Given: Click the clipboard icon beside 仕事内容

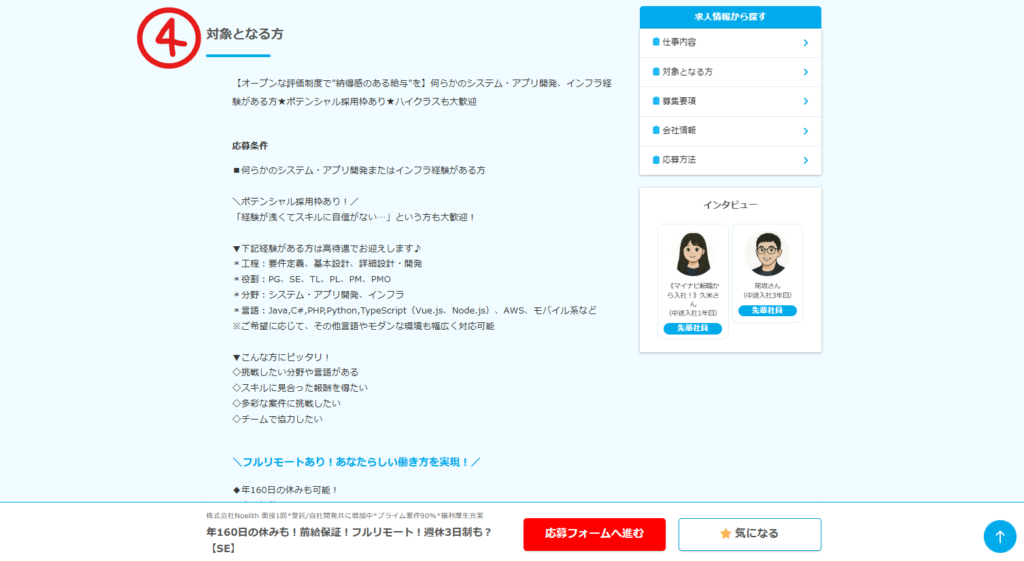Looking at the screenshot, I should tap(656, 42).
